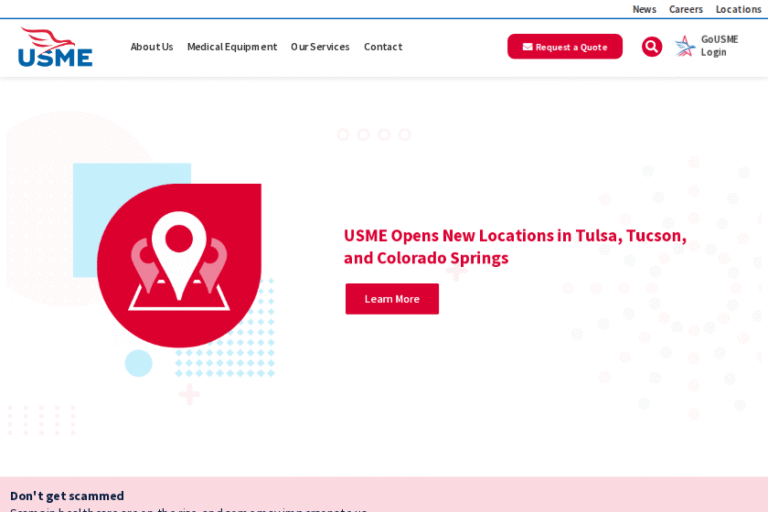Screen dimensions: 768x512
Task: Click the red location pin illustration
Action: pyautogui.click(x=179, y=265)
